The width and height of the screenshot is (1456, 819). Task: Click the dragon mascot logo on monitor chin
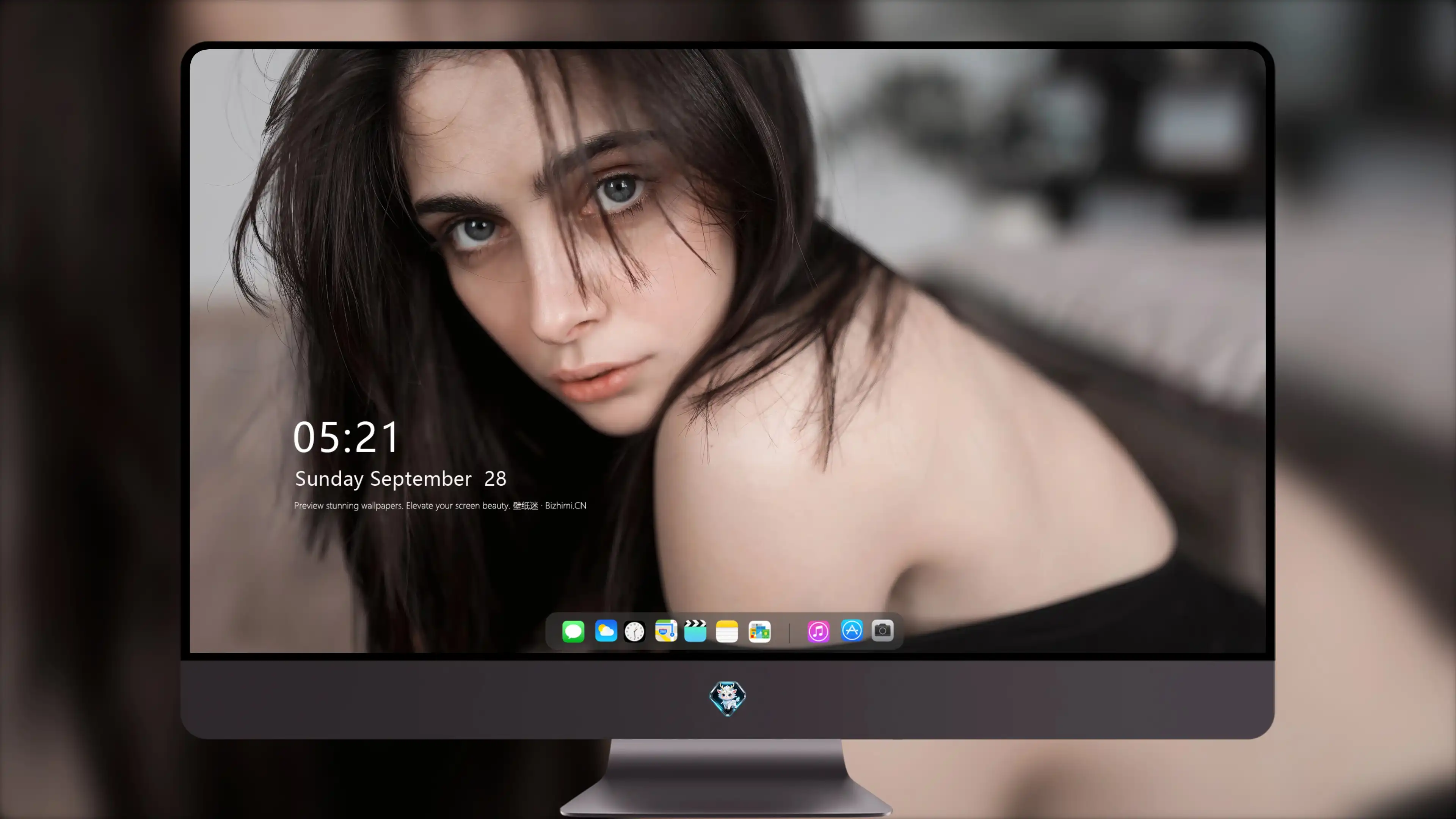click(x=728, y=698)
